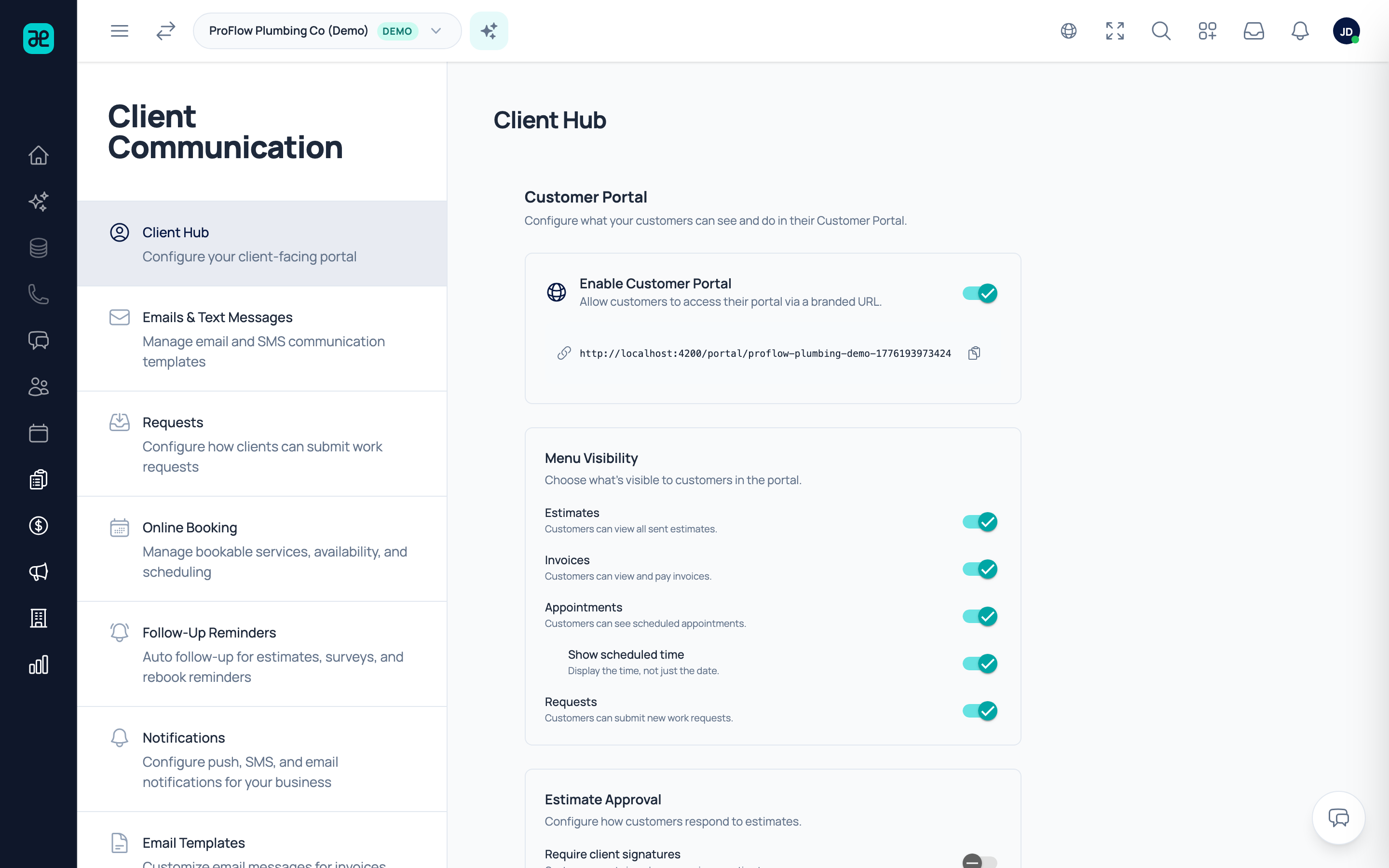Open the bar chart reports sidebar icon
The height and width of the screenshot is (868, 1389).
(39, 665)
